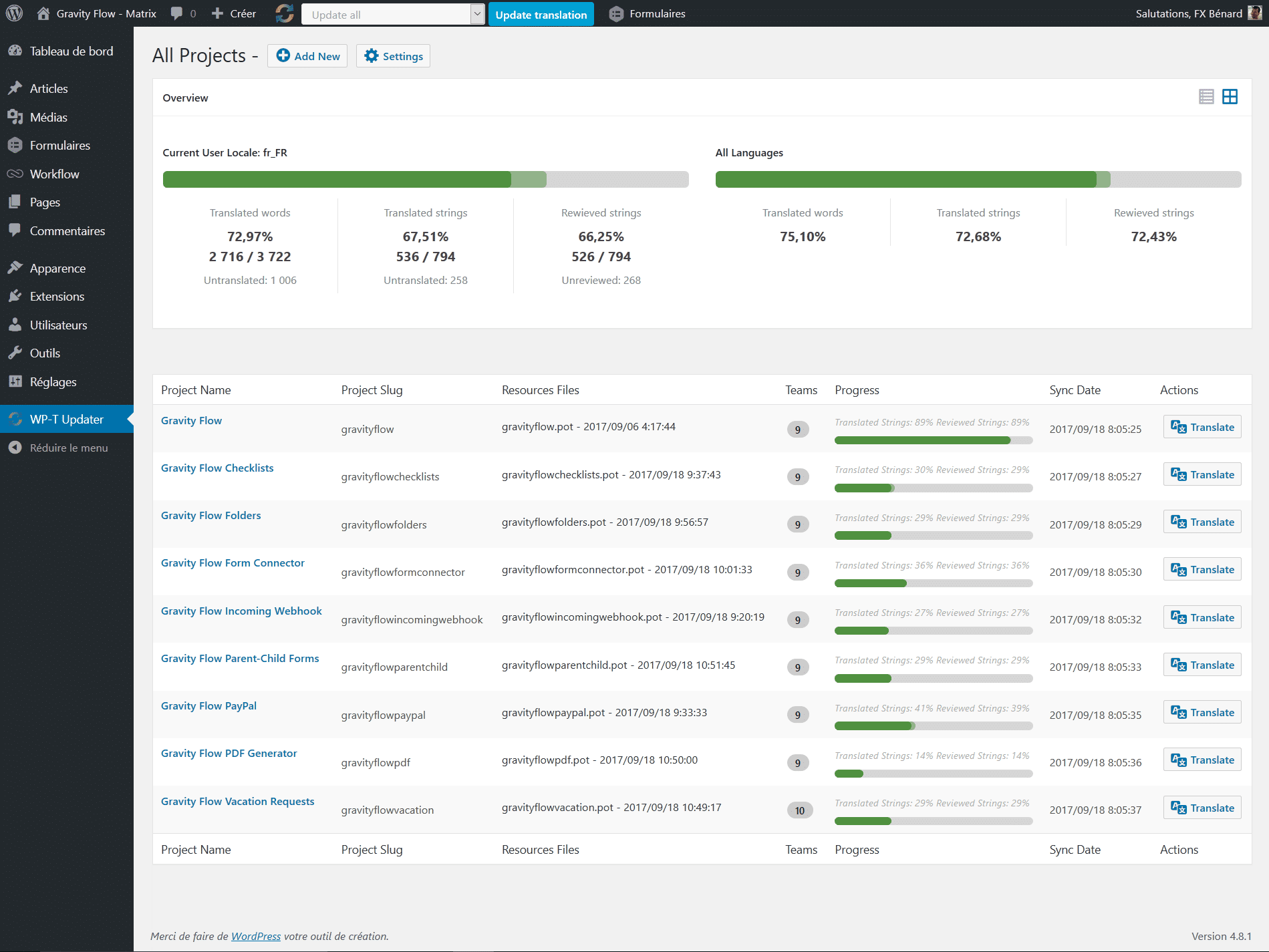
Task: Click Translate button for gravityflow row
Action: pyautogui.click(x=1202, y=427)
